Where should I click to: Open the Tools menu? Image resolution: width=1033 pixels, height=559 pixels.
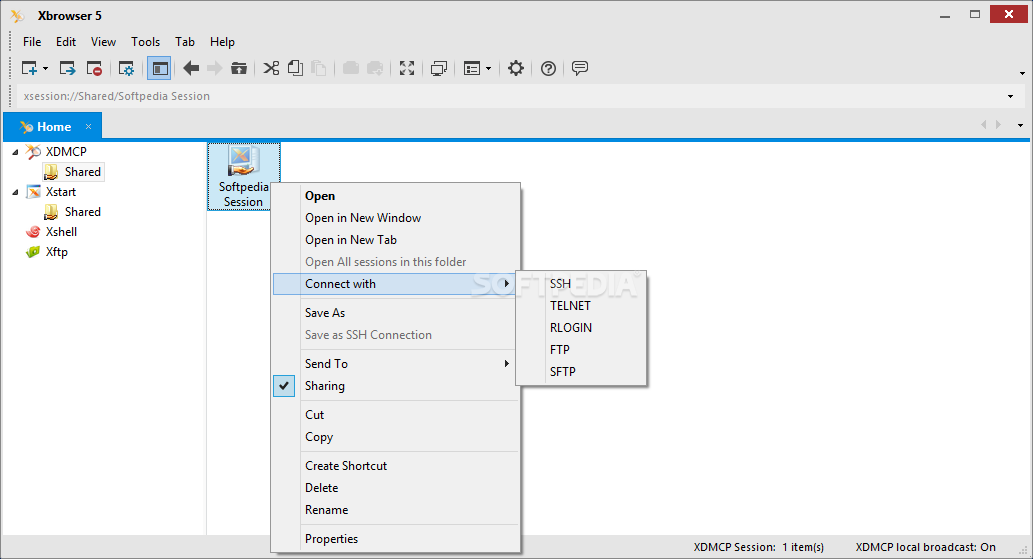click(x=146, y=41)
